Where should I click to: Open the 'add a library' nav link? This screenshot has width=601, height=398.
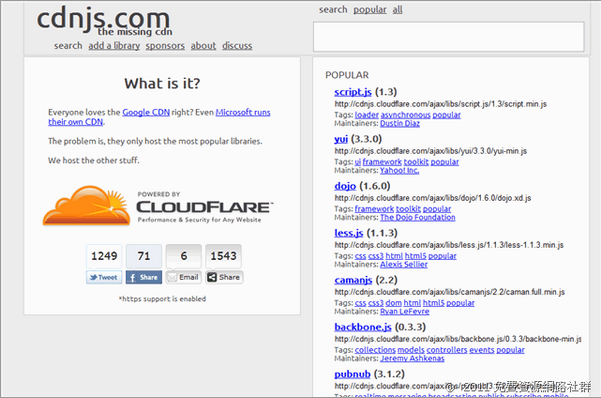coord(114,46)
